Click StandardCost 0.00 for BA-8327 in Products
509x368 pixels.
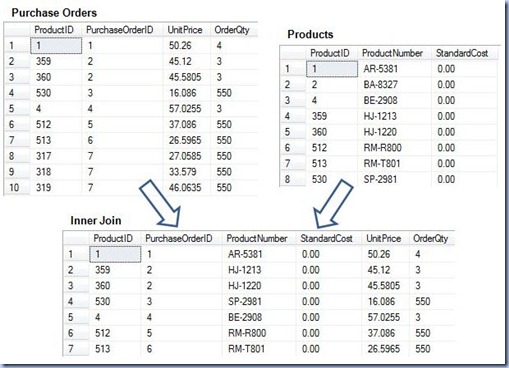(446, 85)
